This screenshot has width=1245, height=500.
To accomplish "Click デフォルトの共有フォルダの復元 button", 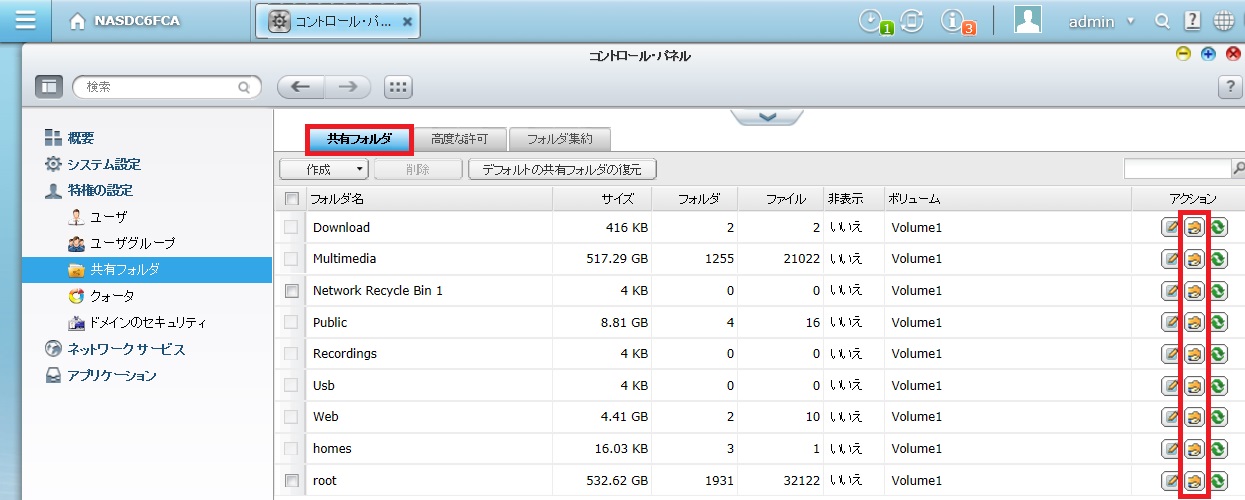I will (562, 169).
